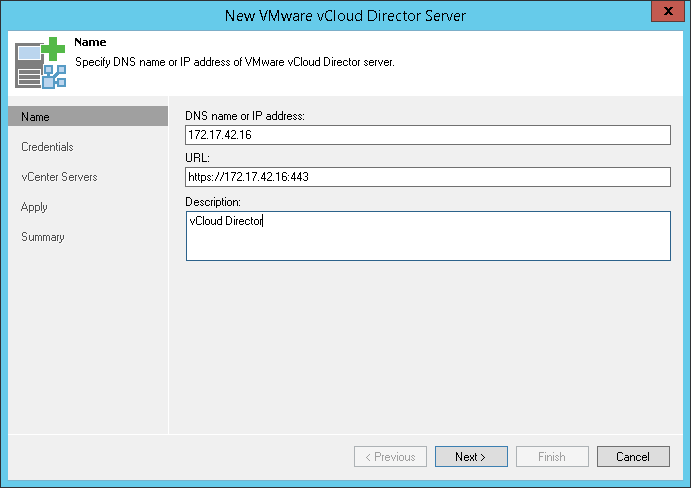Jump to the Summary step
This screenshot has height=488, width=691.
[43, 237]
